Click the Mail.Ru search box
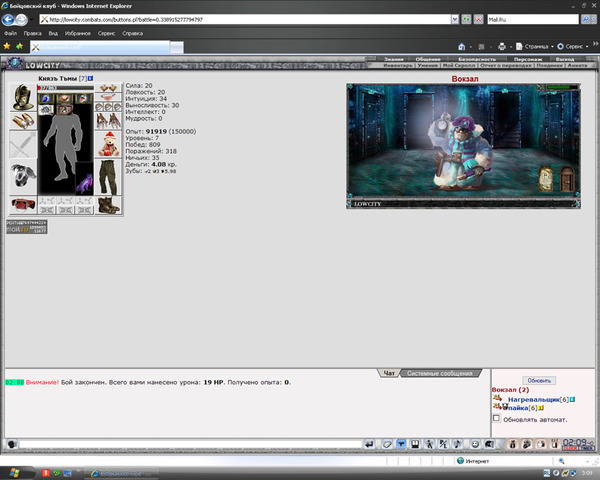 (x=533, y=19)
